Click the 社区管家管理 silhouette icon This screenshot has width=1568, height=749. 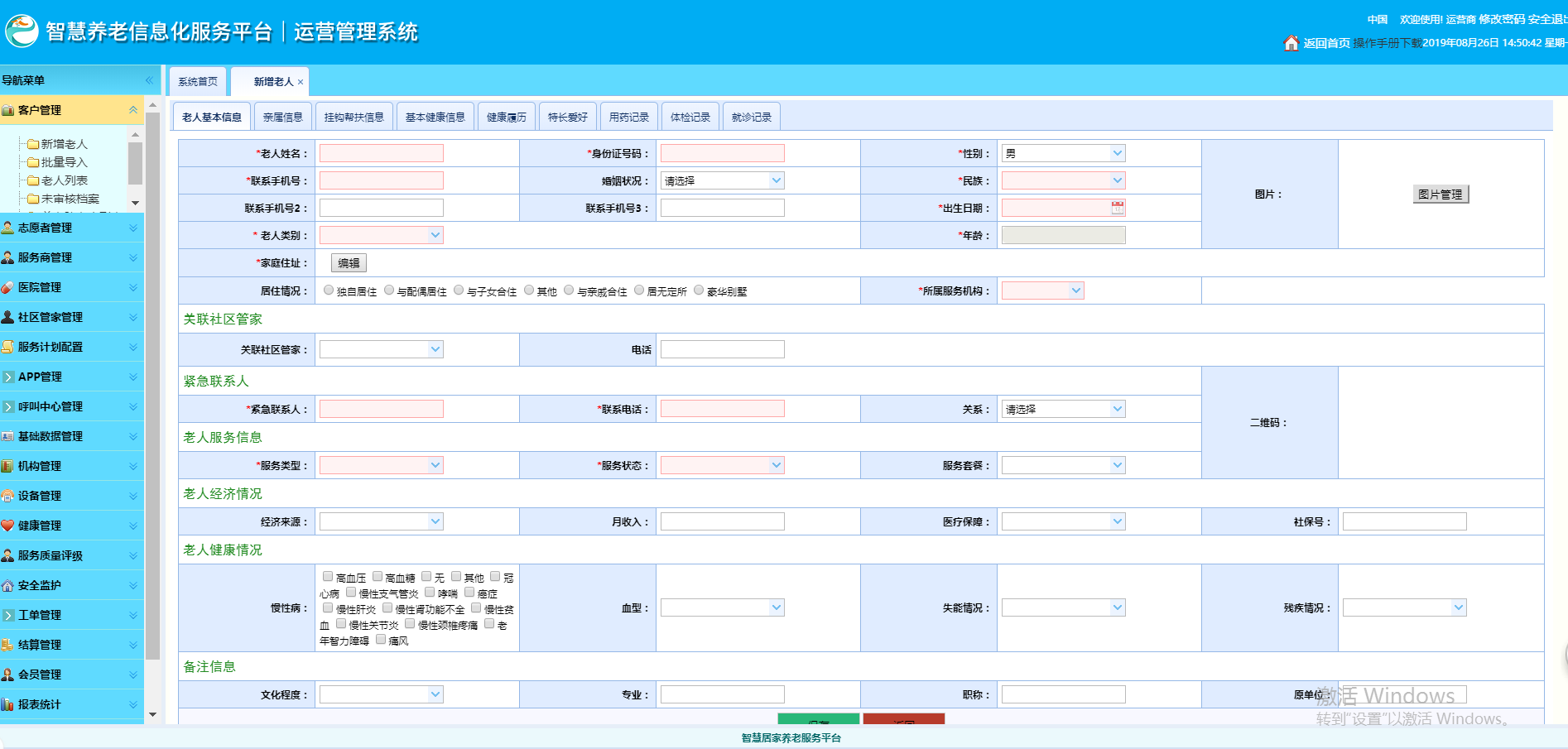point(8,317)
